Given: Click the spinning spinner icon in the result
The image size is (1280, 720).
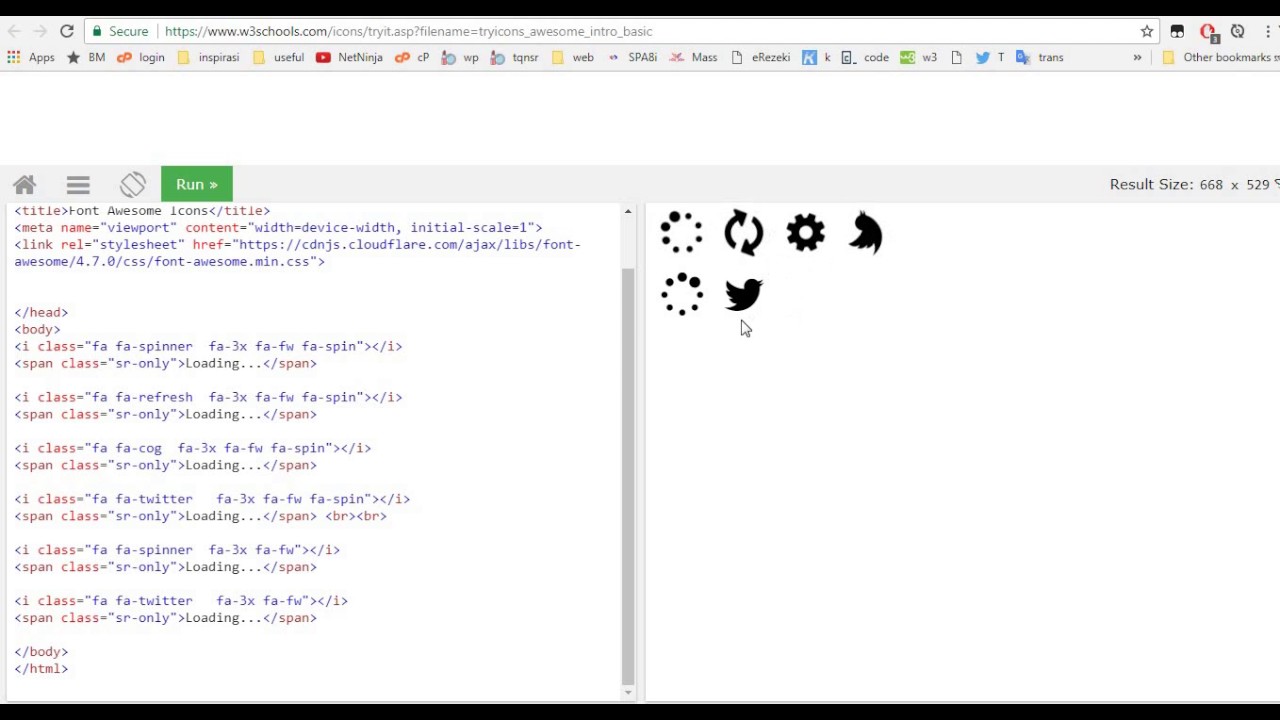Looking at the screenshot, I should pyautogui.click(x=682, y=233).
